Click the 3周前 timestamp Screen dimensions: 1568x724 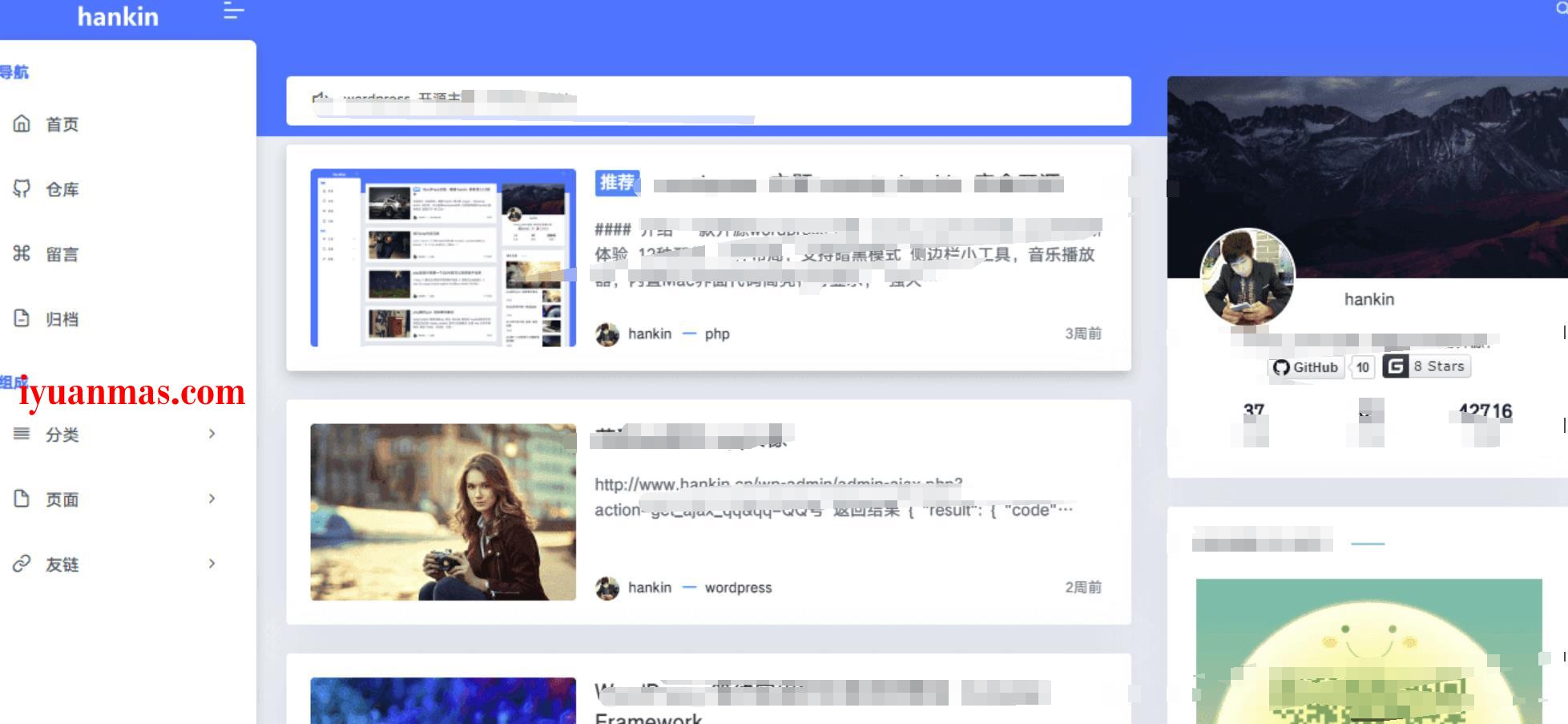pos(1083,334)
